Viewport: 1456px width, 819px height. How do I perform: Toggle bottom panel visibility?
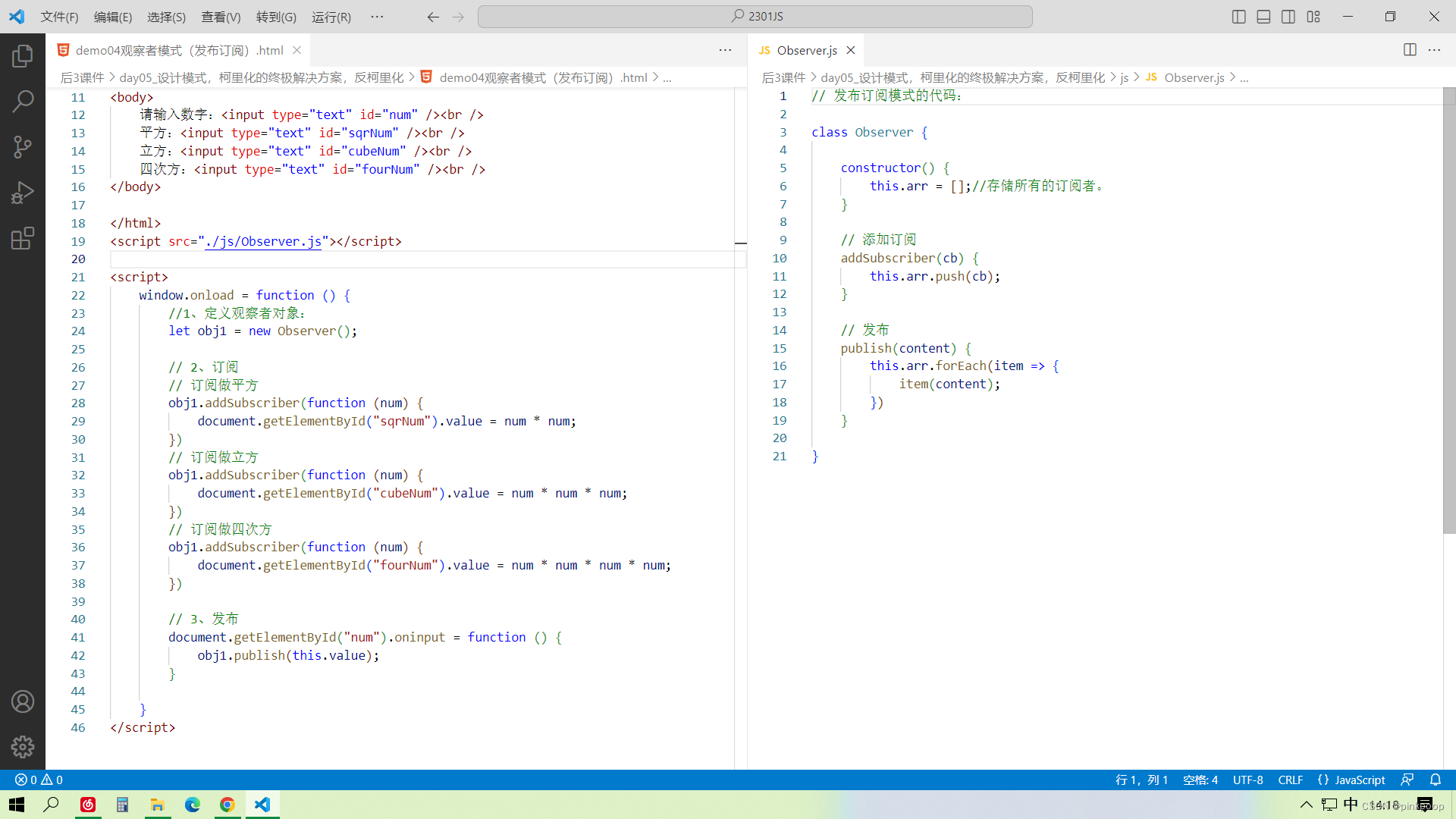pyautogui.click(x=1263, y=17)
